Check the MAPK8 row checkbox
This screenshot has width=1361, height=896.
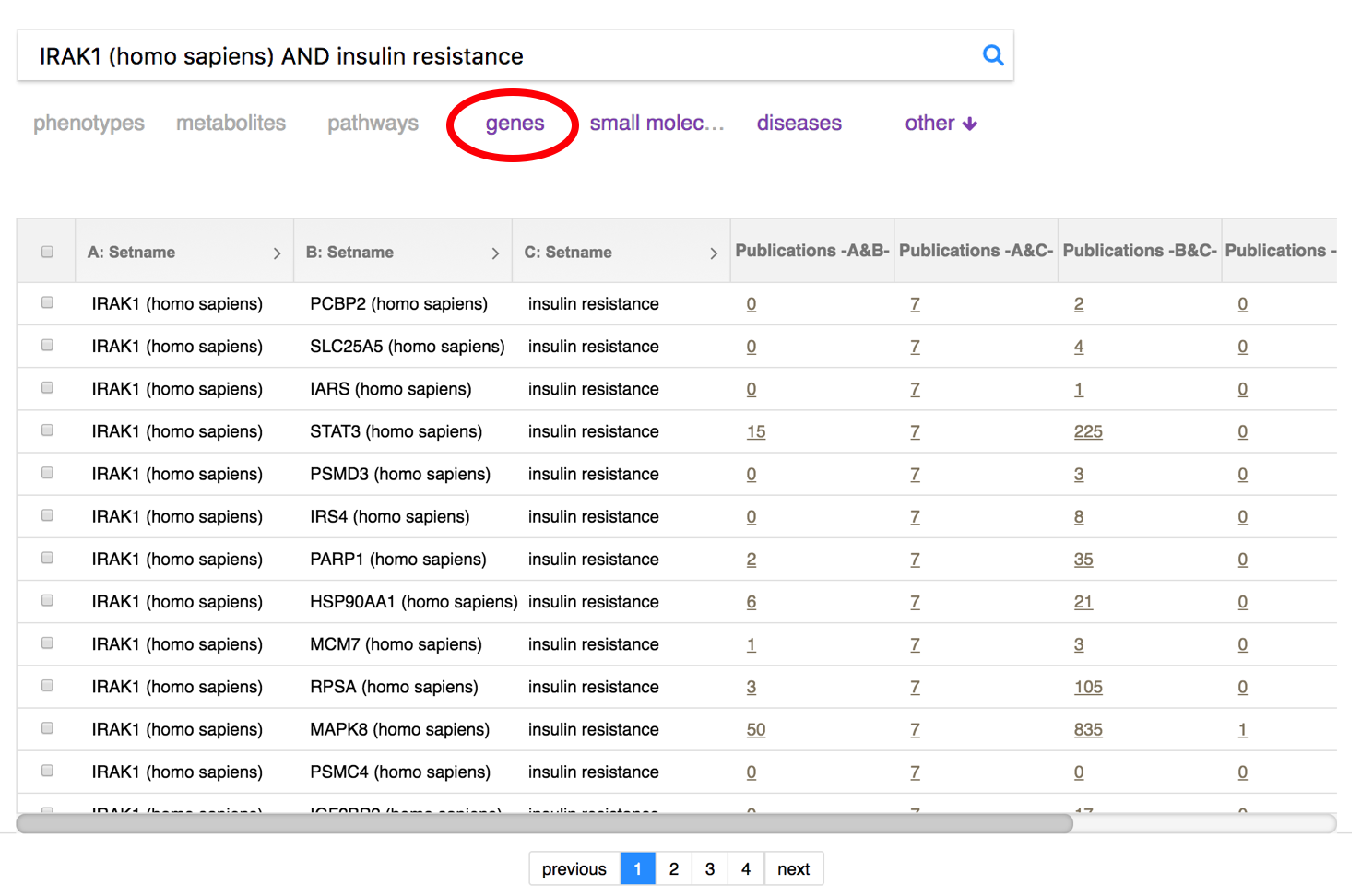tap(47, 728)
